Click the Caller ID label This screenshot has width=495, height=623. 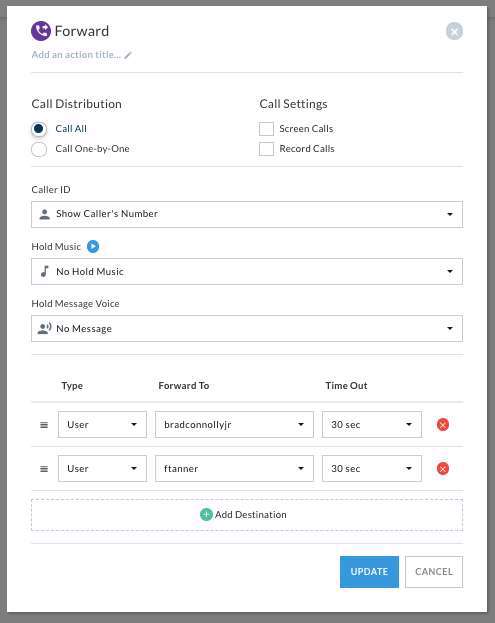pos(51,190)
